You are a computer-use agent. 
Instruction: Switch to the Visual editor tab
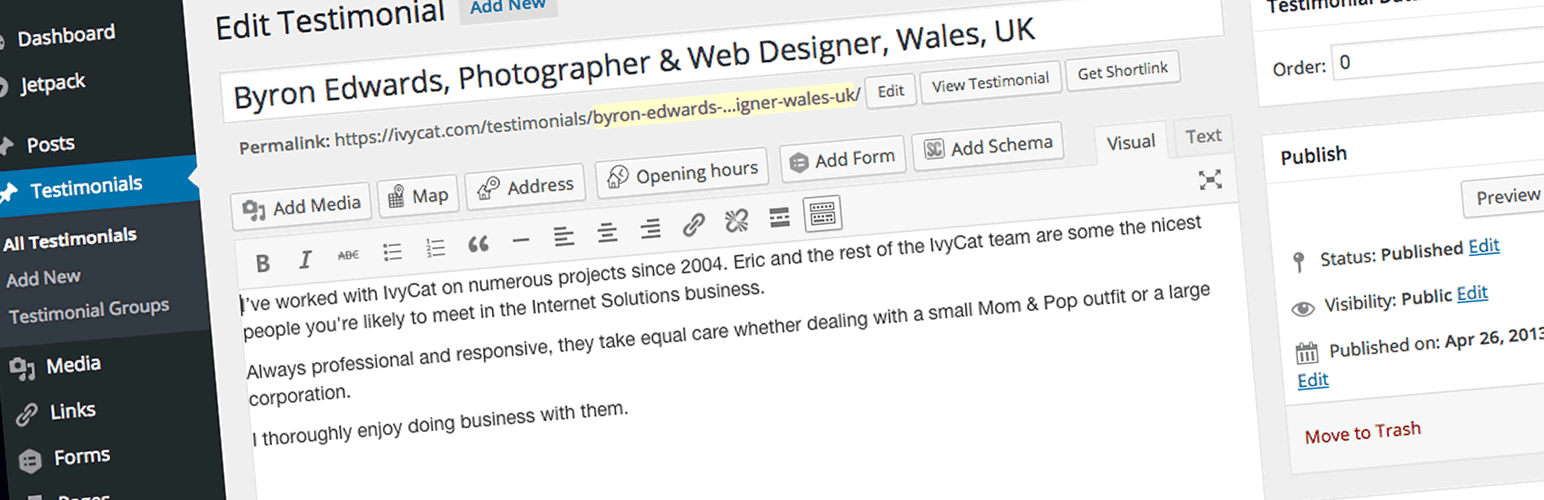click(x=1131, y=143)
